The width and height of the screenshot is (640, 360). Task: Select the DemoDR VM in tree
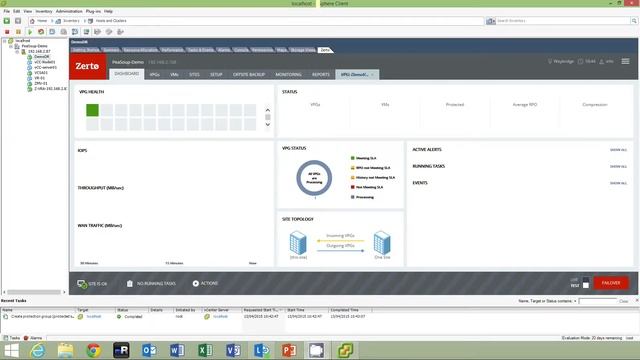[x=42, y=57]
